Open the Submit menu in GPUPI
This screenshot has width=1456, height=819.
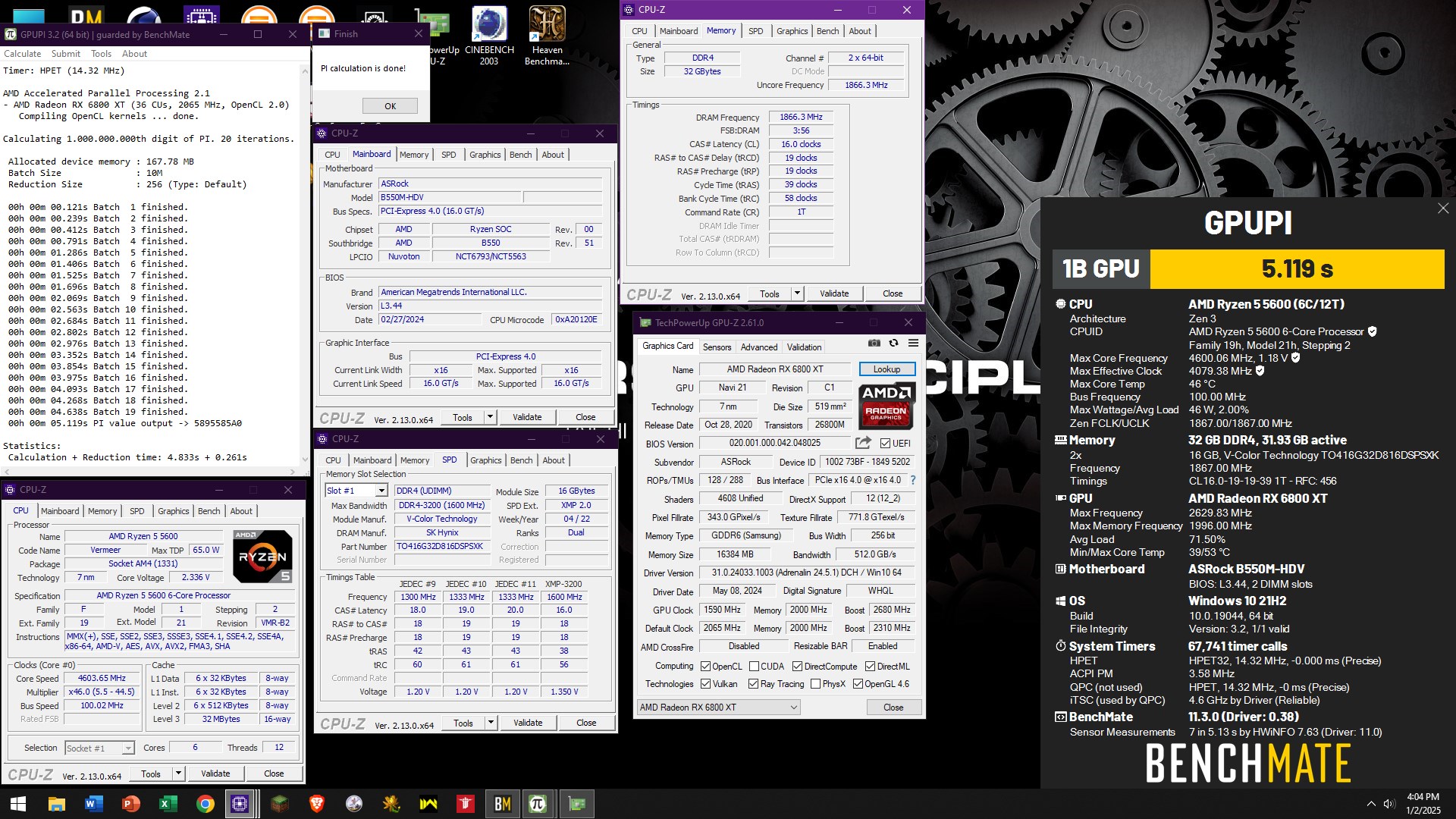(66, 54)
